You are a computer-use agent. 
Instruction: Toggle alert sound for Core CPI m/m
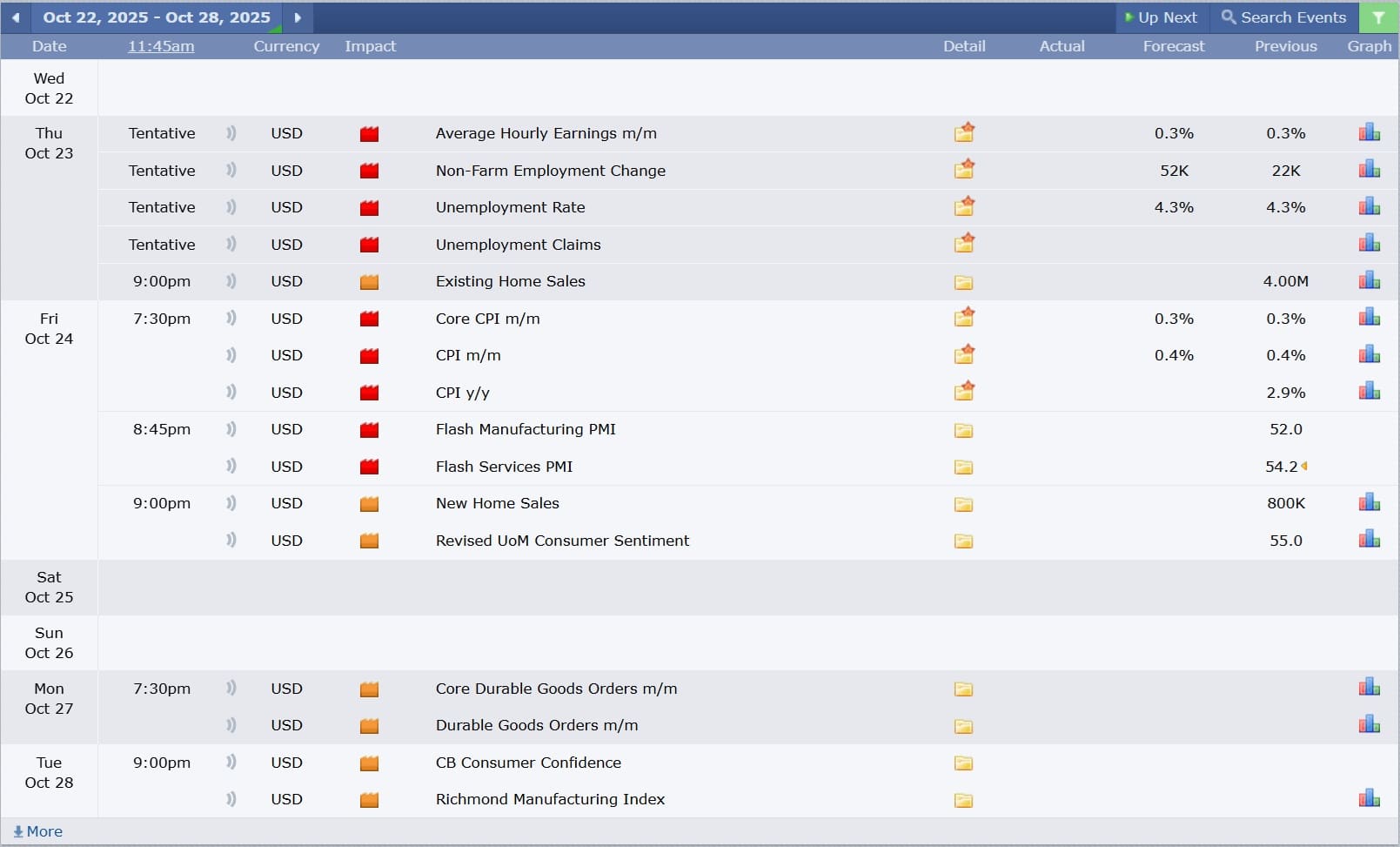tap(231, 319)
